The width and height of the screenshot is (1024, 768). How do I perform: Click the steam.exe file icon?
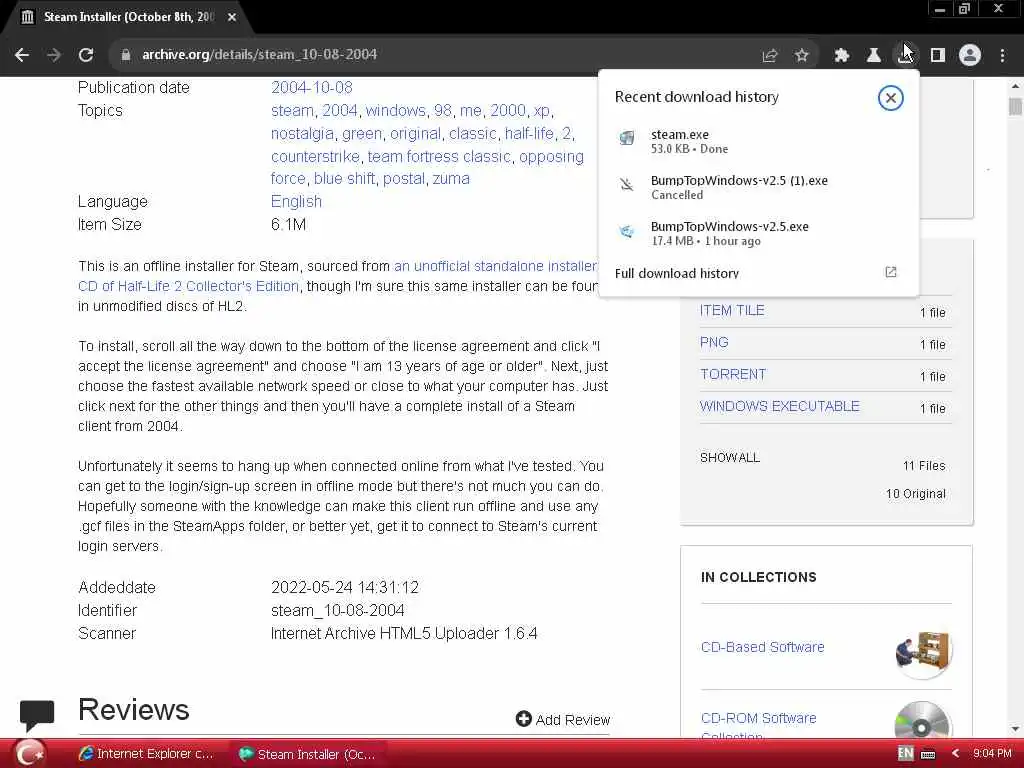click(x=627, y=138)
